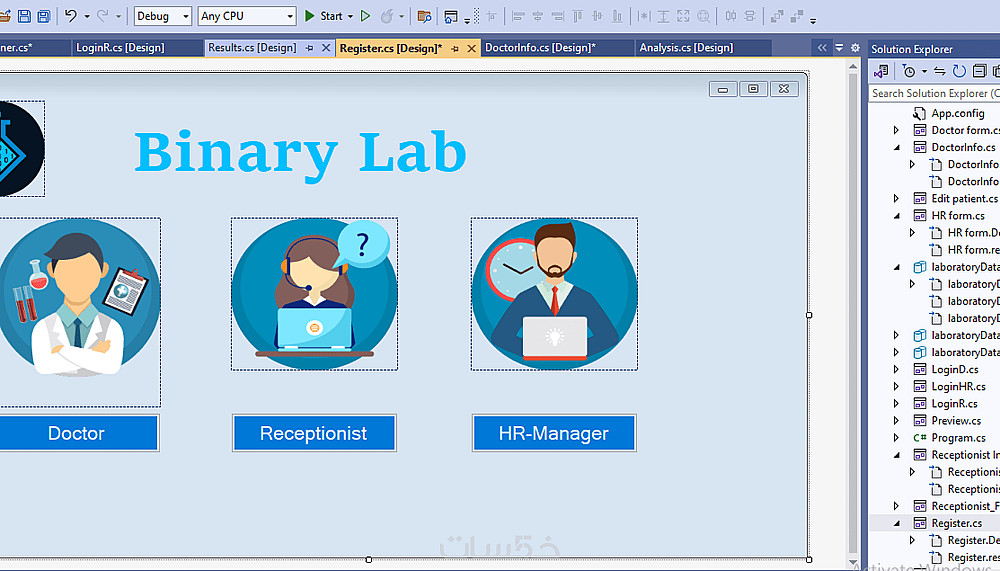Viewport: 1000px width, 571px height.
Task: Click the Make Same Size icon
Action: point(683,17)
